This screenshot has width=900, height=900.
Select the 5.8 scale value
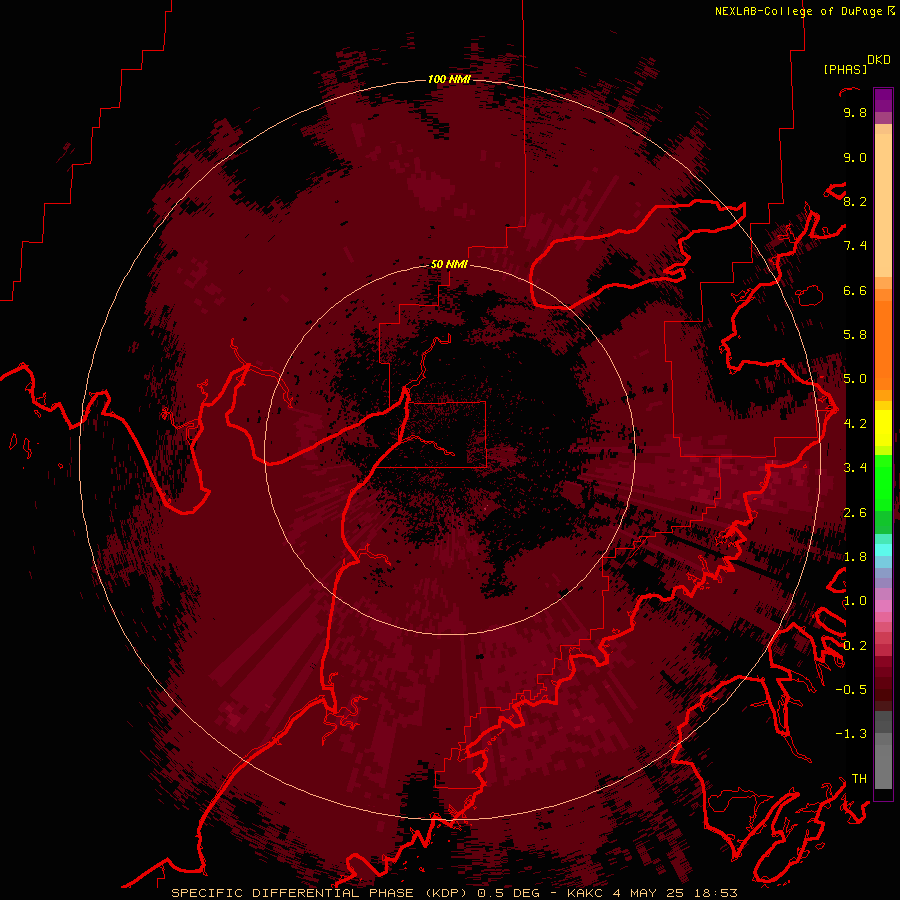[855, 335]
